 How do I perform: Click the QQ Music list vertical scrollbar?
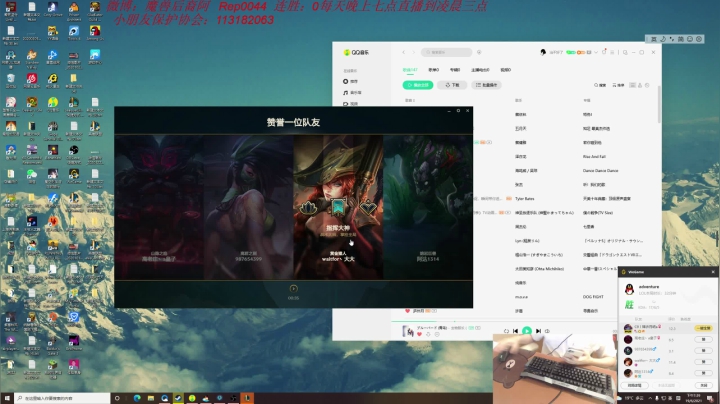pos(659,105)
